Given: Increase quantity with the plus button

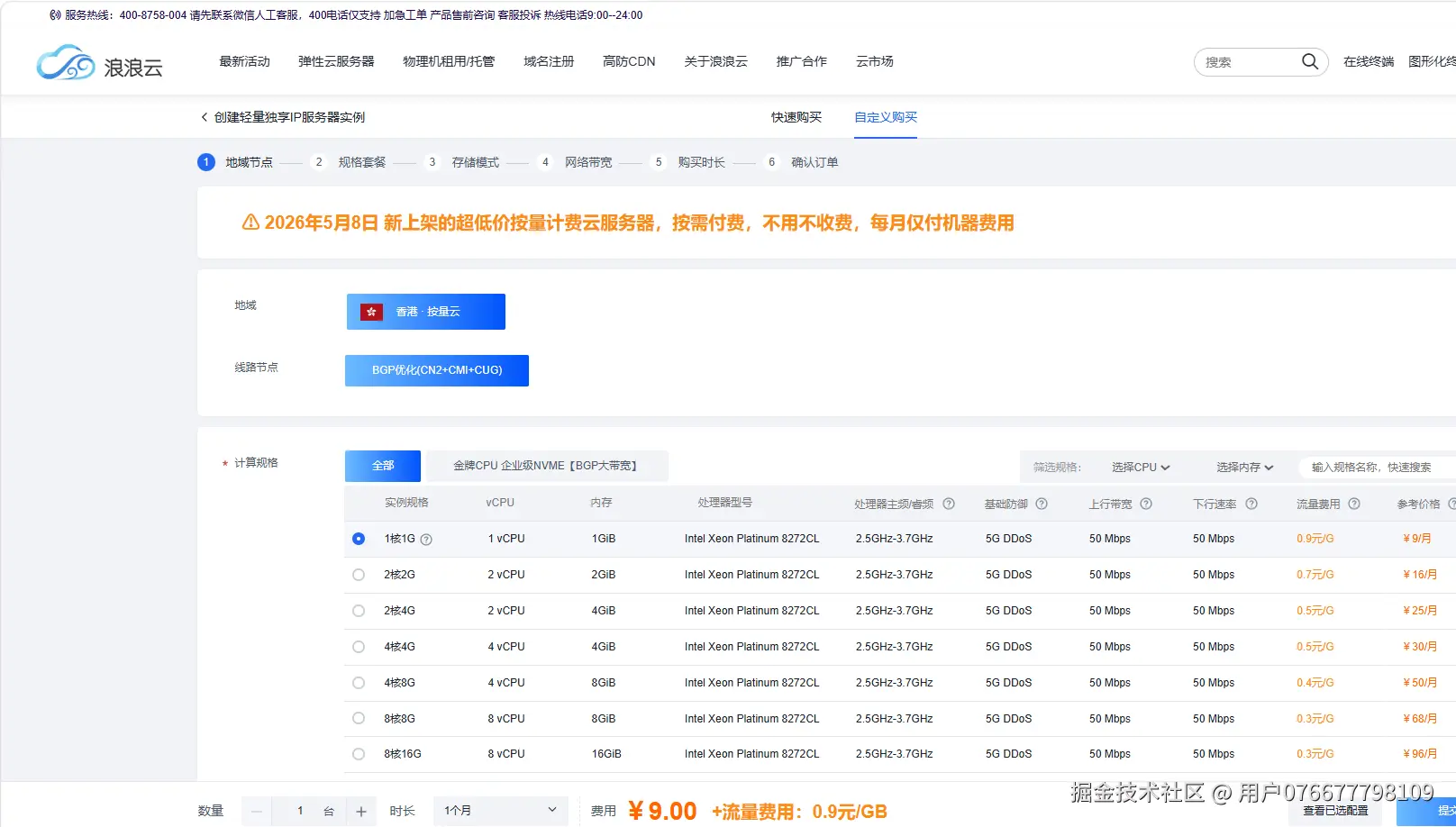Looking at the screenshot, I should click(x=361, y=812).
